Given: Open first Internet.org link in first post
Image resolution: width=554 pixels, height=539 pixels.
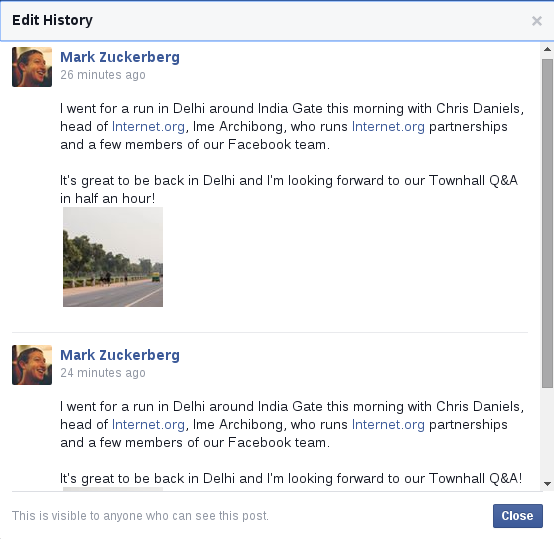Looking at the screenshot, I should (x=148, y=126).
